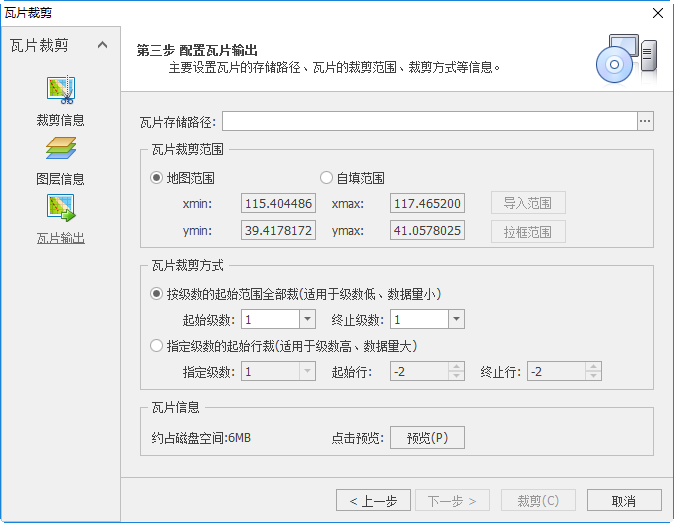Collapse the 瓦片裁剪 sidebar panel chevron
Image resolution: width=674 pixels, height=523 pixels.
point(102,45)
